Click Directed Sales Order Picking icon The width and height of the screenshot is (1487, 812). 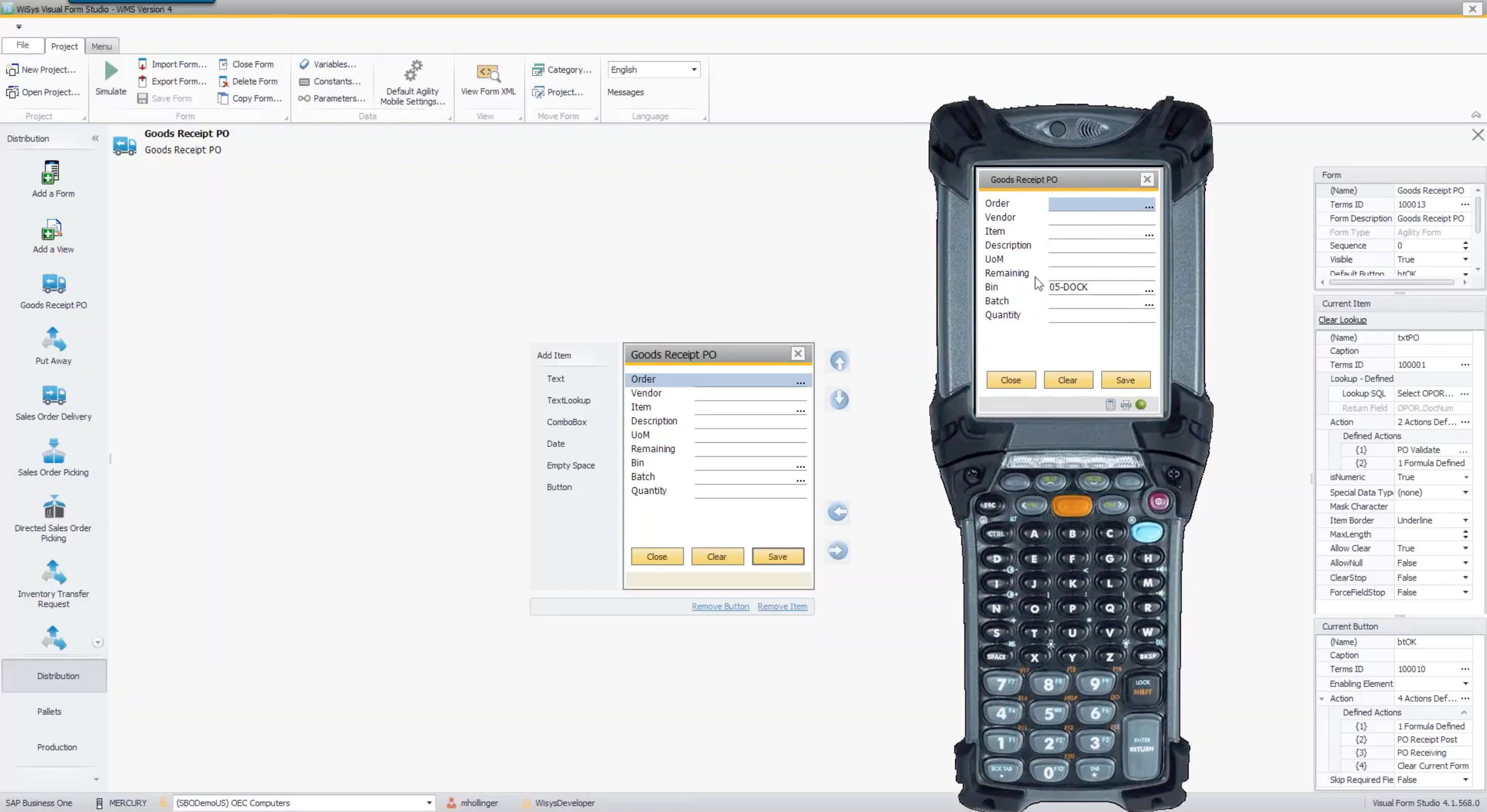tap(53, 507)
